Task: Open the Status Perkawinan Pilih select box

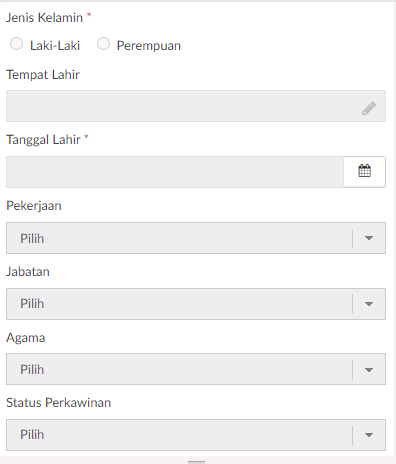Action: [196, 435]
